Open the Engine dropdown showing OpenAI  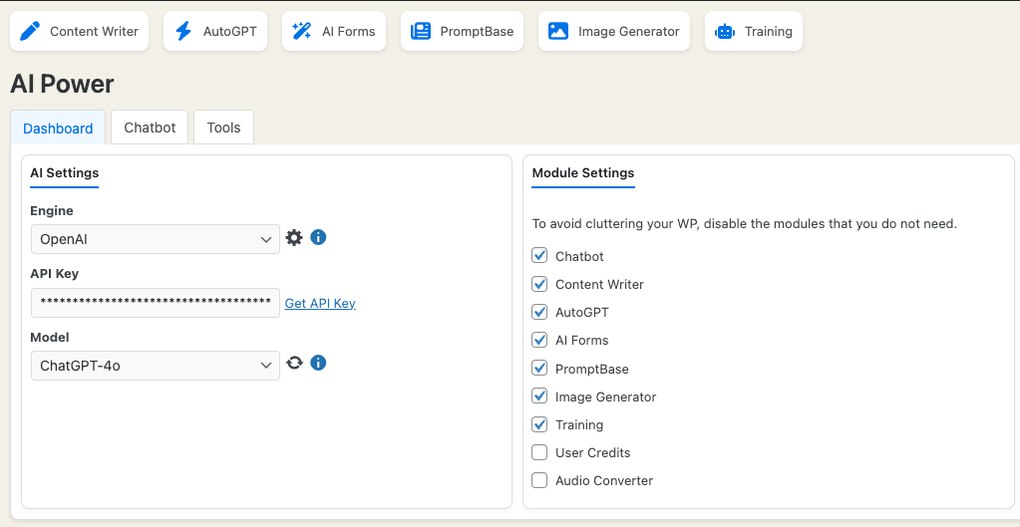(x=155, y=239)
